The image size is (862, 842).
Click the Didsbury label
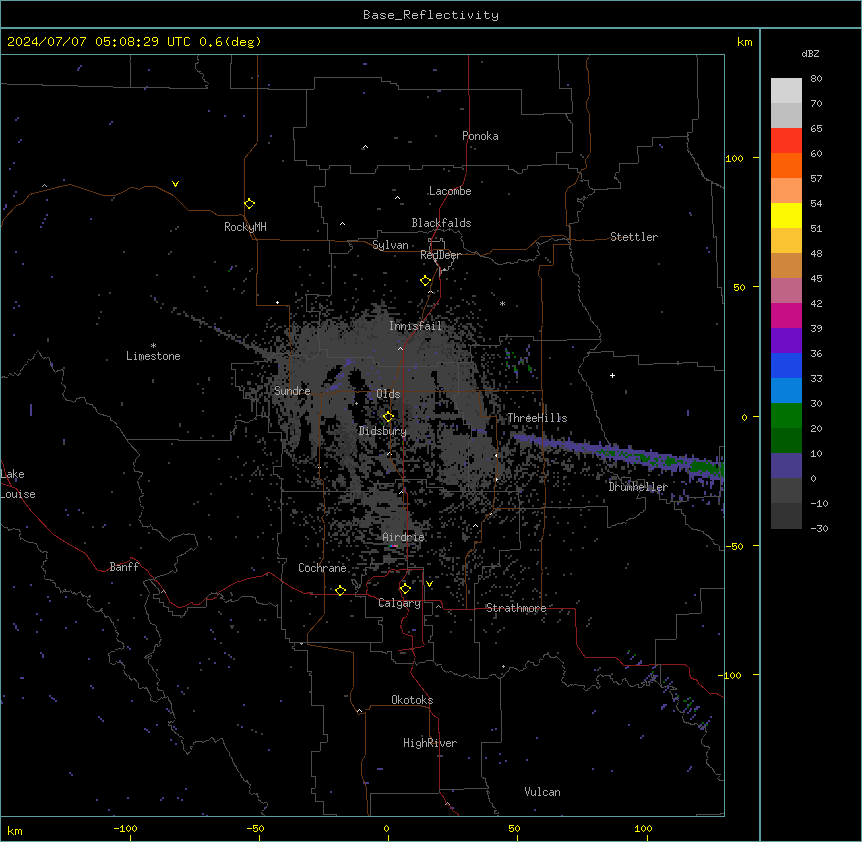pos(383,431)
